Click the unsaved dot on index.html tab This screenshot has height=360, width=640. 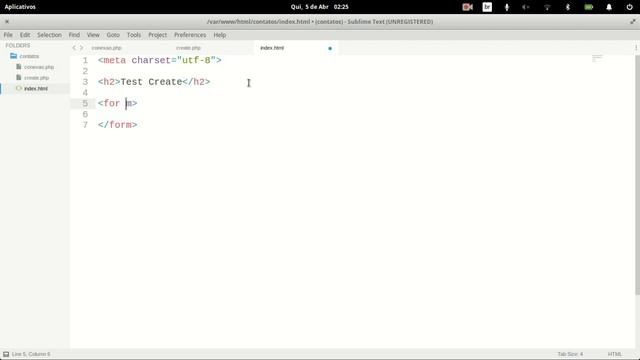pyautogui.click(x=330, y=49)
